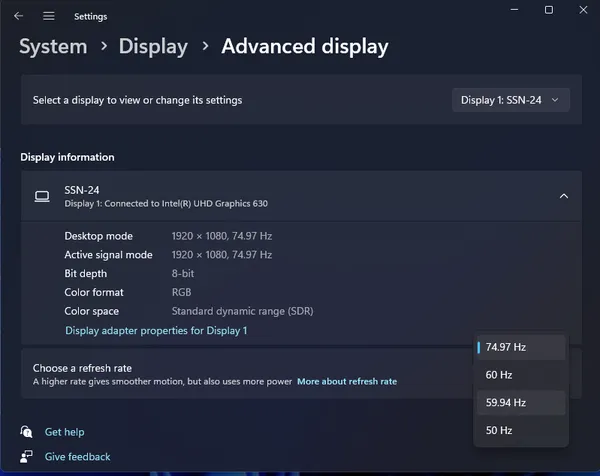This screenshot has width=600, height=476.
Task: Minimize the Settings window
Action: click(x=514, y=10)
